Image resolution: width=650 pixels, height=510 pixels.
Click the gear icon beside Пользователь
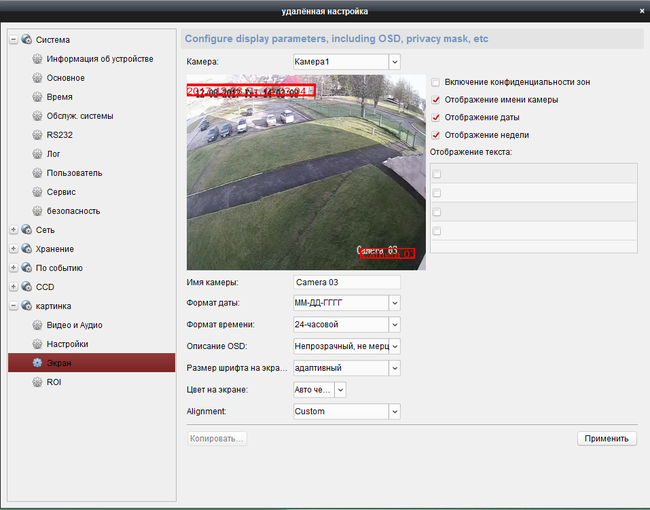click(38, 173)
